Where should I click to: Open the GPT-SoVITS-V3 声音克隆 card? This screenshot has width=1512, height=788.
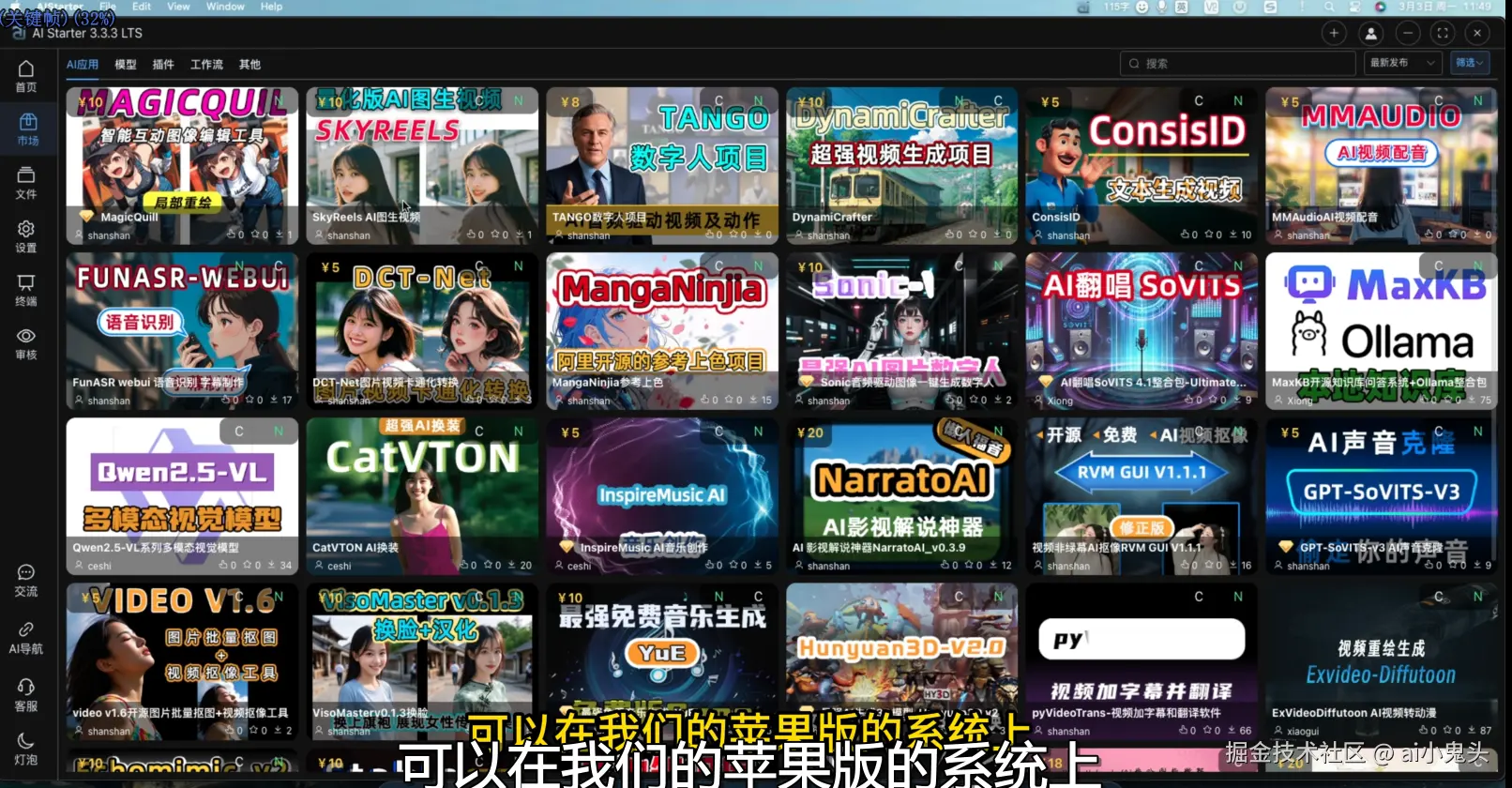pos(1382,496)
